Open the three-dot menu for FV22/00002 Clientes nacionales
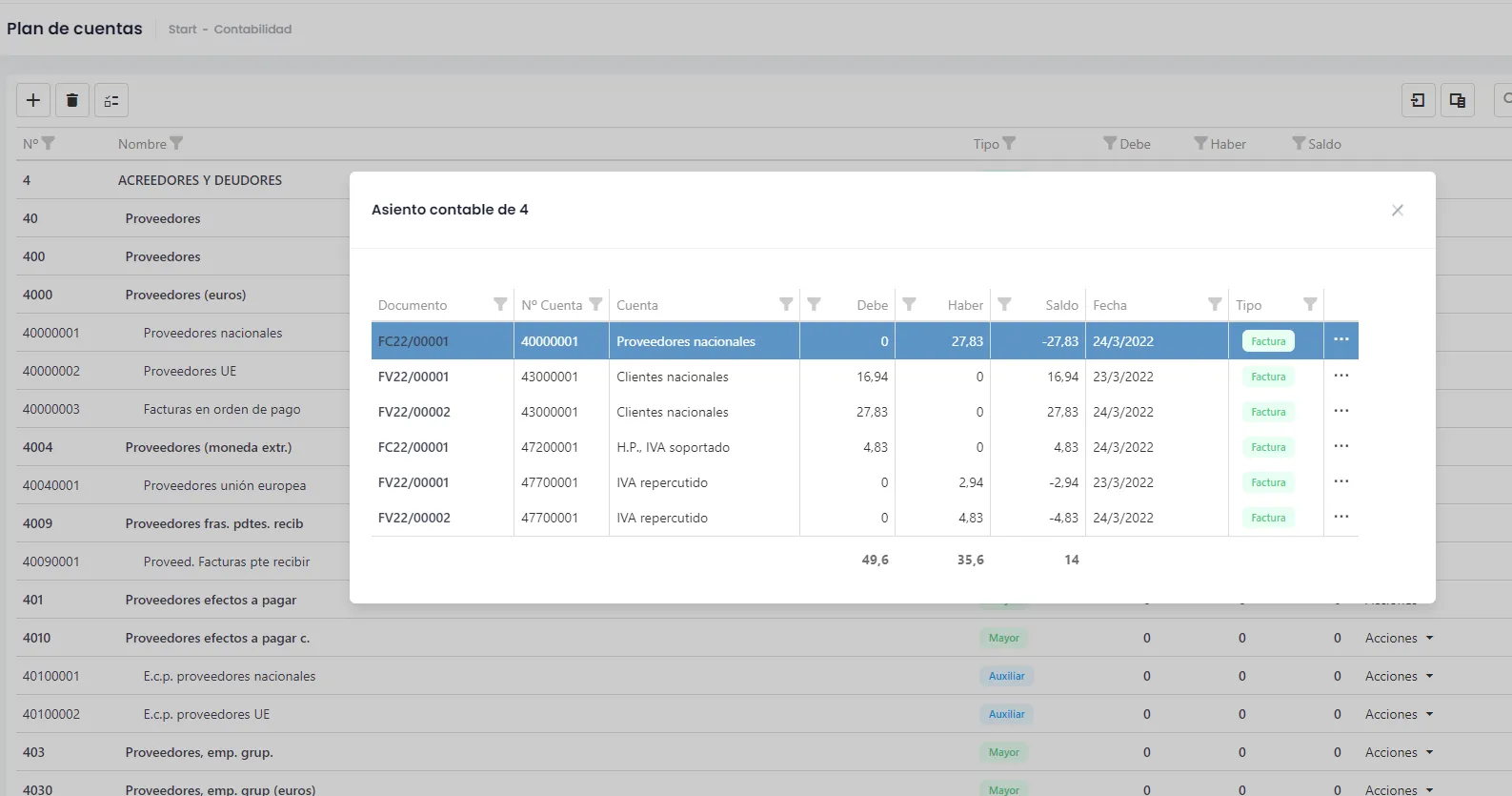1512x796 pixels. click(x=1341, y=410)
